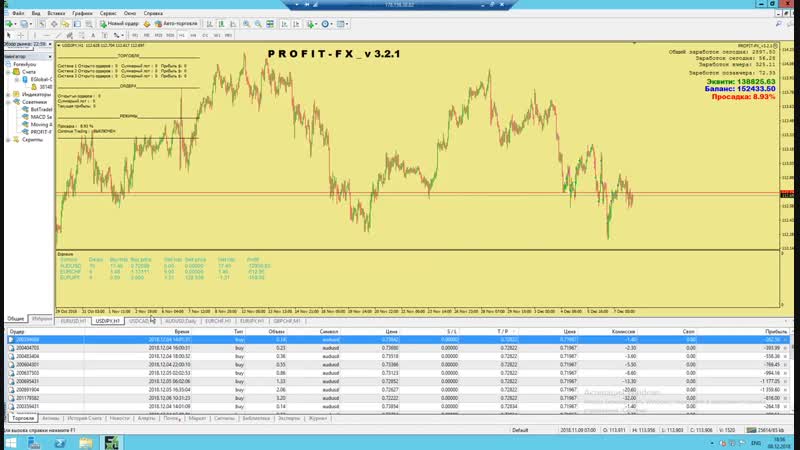The width and height of the screenshot is (800, 450).
Task: Open the Strategy Tester toolbar icon
Action: (89, 24)
